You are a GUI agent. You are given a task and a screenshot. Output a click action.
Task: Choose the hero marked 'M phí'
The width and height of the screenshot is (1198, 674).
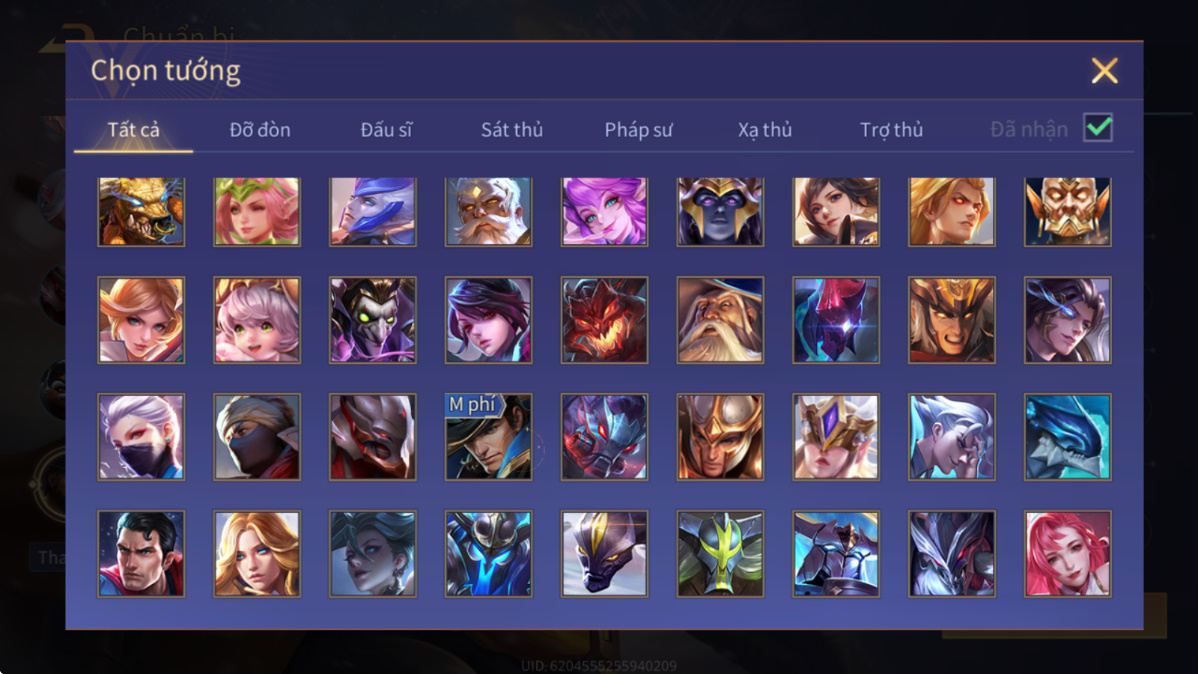pyautogui.click(x=488, y=437)
